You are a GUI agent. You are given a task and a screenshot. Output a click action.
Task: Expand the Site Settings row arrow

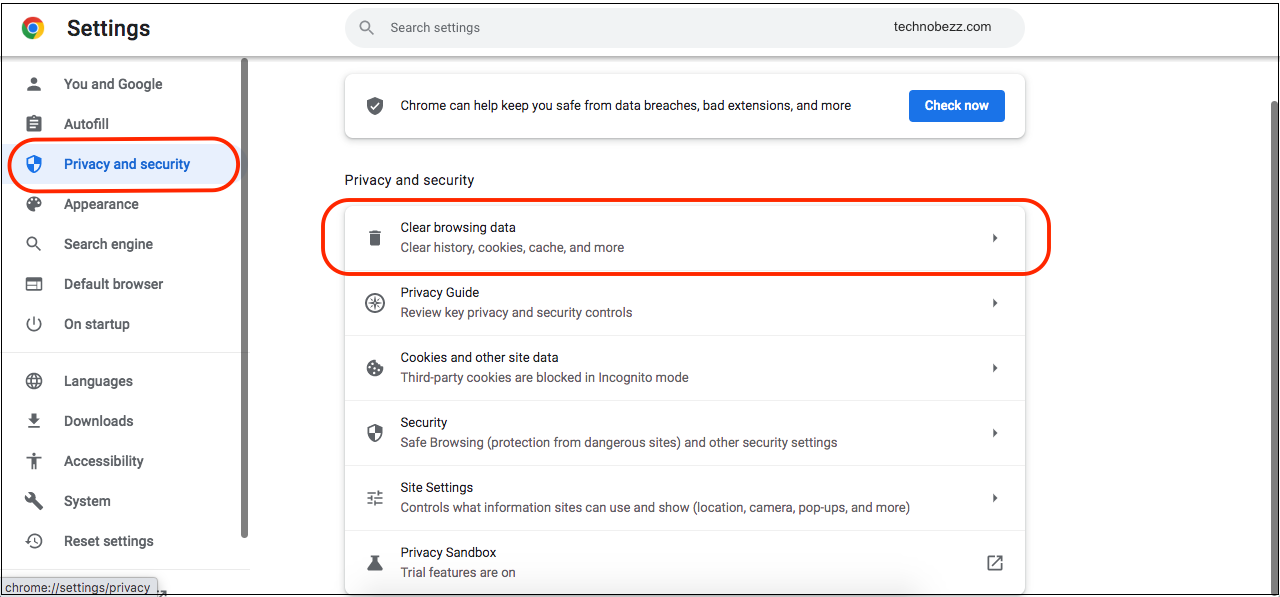995,498
